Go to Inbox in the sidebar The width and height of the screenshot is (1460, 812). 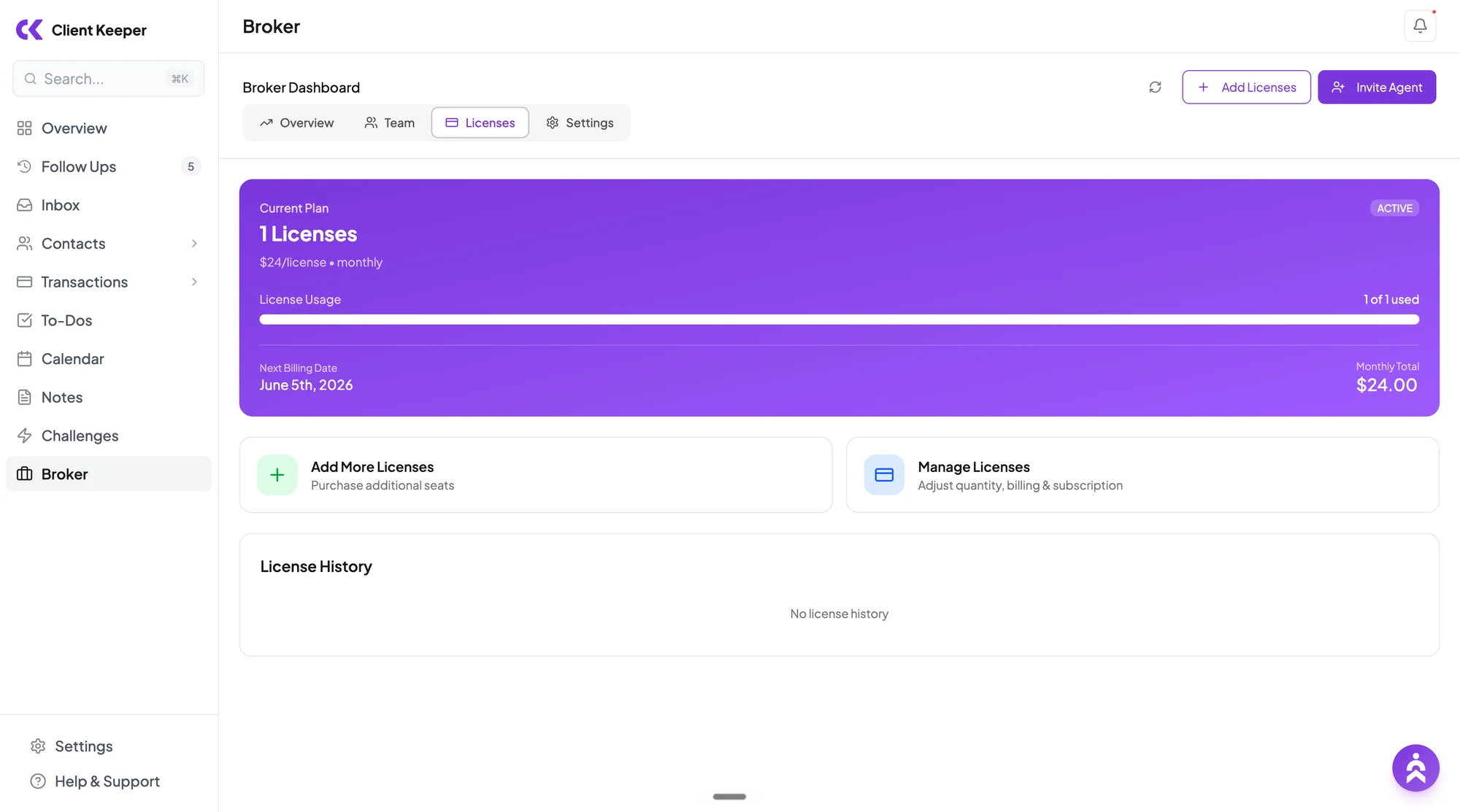pyautogui.click(x=109, y=205)
